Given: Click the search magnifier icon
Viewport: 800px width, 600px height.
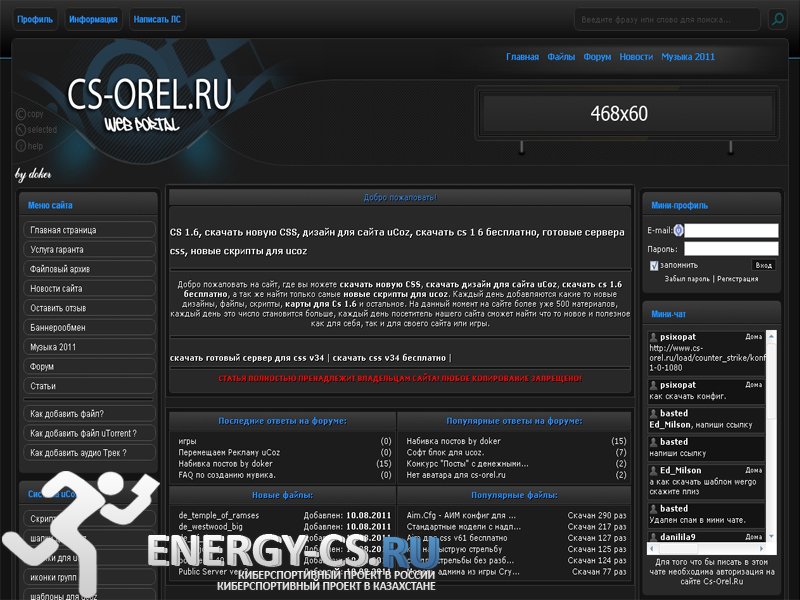Looking at the screenshot, I should pos(778,19).
